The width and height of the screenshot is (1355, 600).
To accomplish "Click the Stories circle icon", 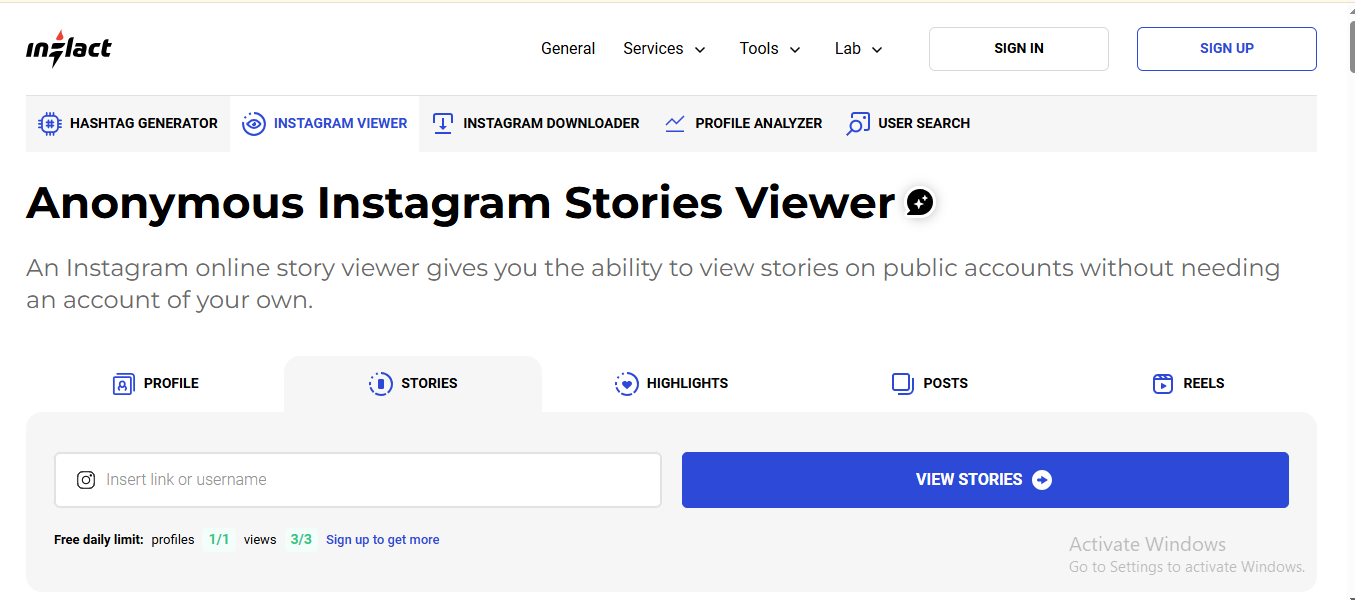I will (381, 383).
